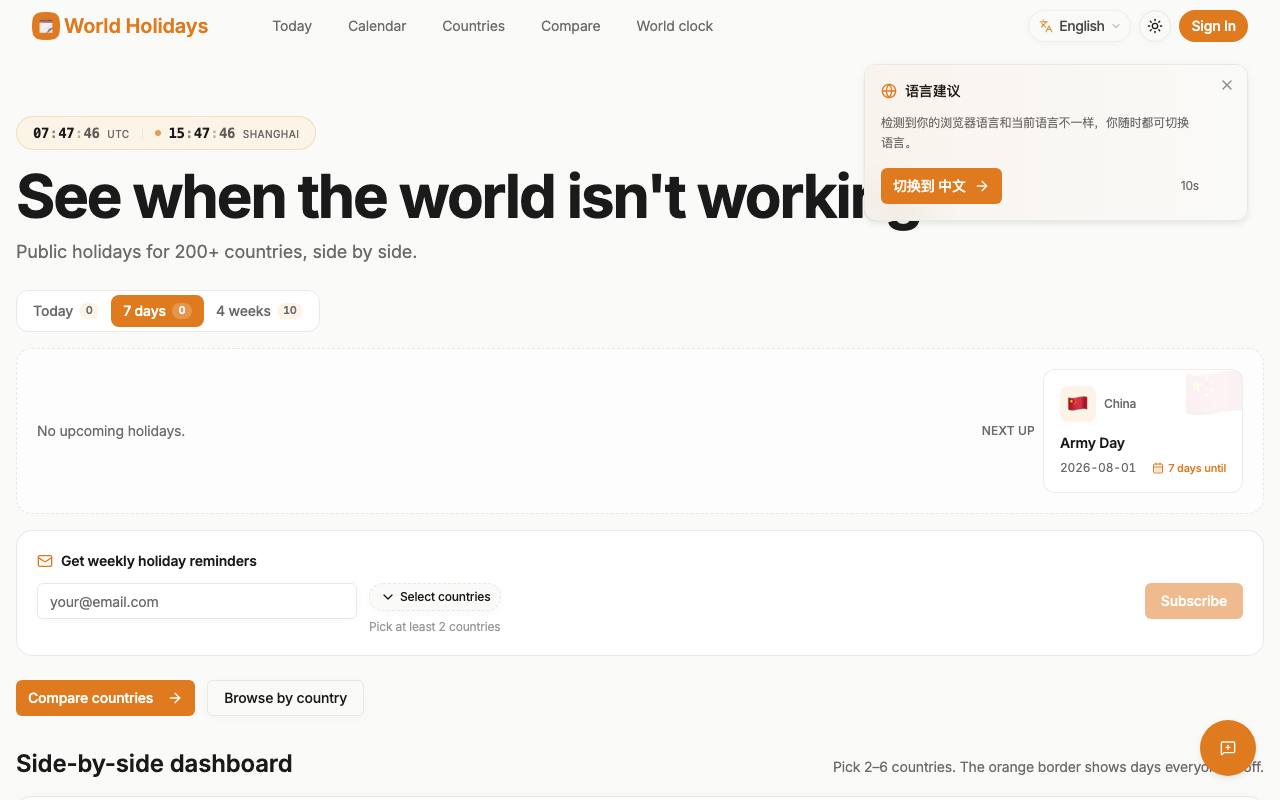Image resolution: width=1280 pixels, height=800 pixels.
Task: Open the Compare nav item
Action: pos(570,26)
